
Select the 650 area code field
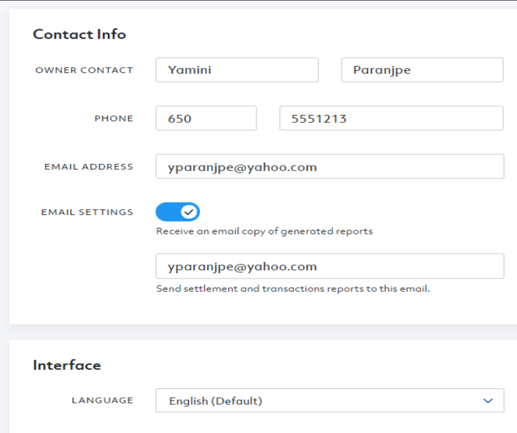206,118
